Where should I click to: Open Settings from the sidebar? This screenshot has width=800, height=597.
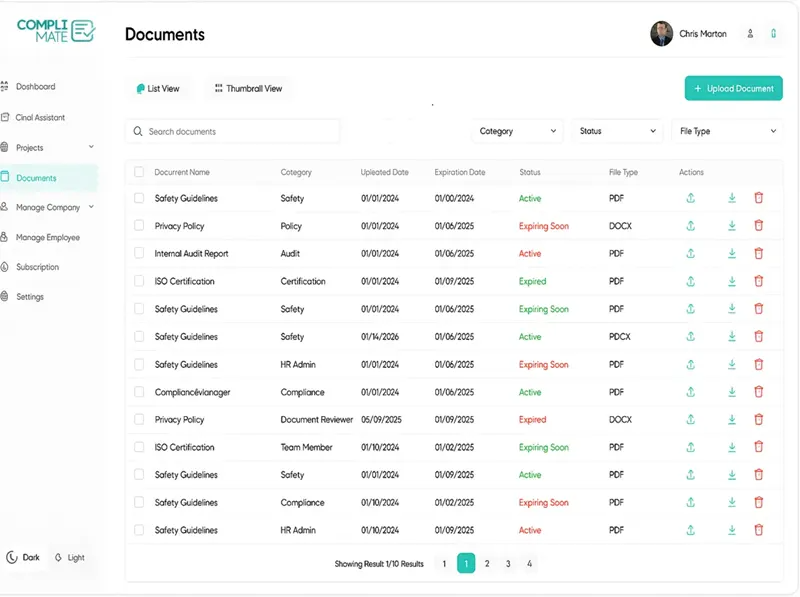30,296
